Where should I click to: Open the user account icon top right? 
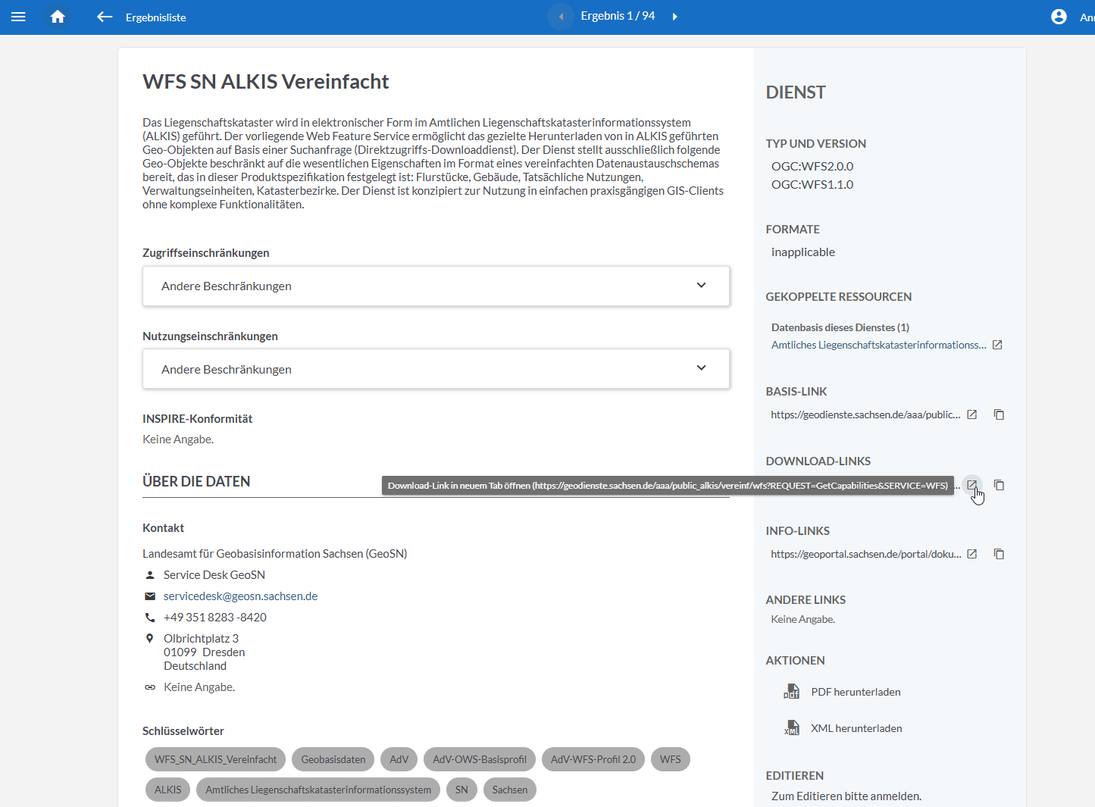(1058, 16)
